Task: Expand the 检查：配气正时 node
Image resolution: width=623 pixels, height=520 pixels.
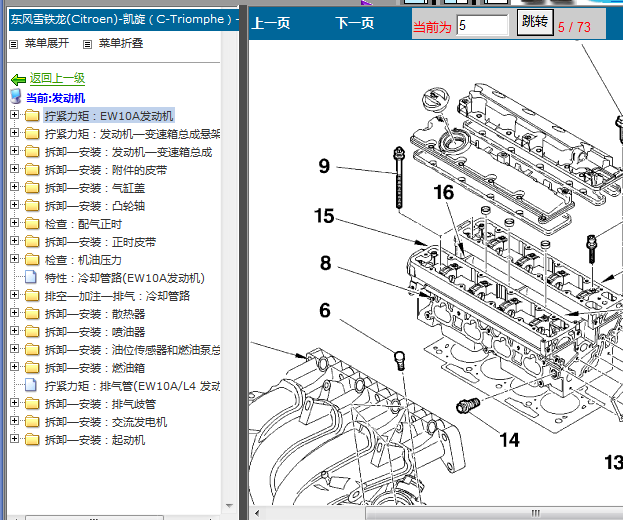Action: pyautogui.click(x=14, y=222)
